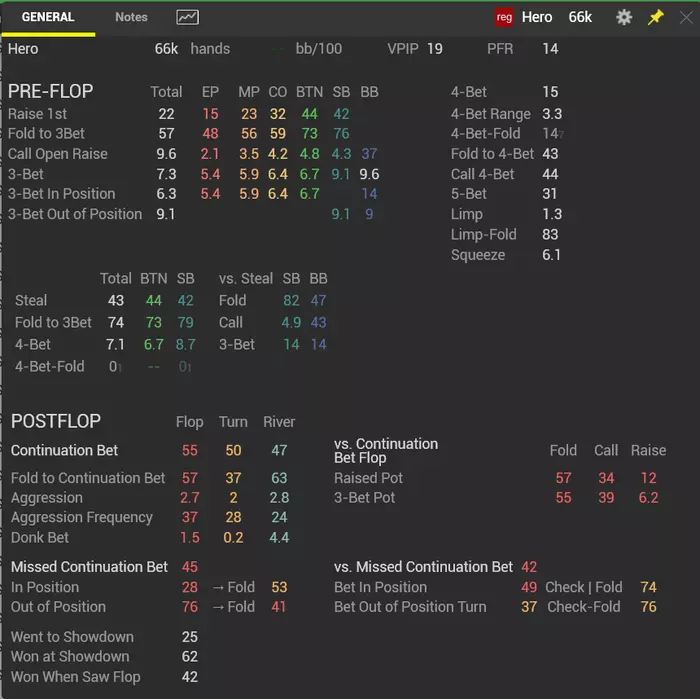Click the 4-Bet Range value 3.3
The width and height of the screenshot is (700, 699).
[552, 114]
